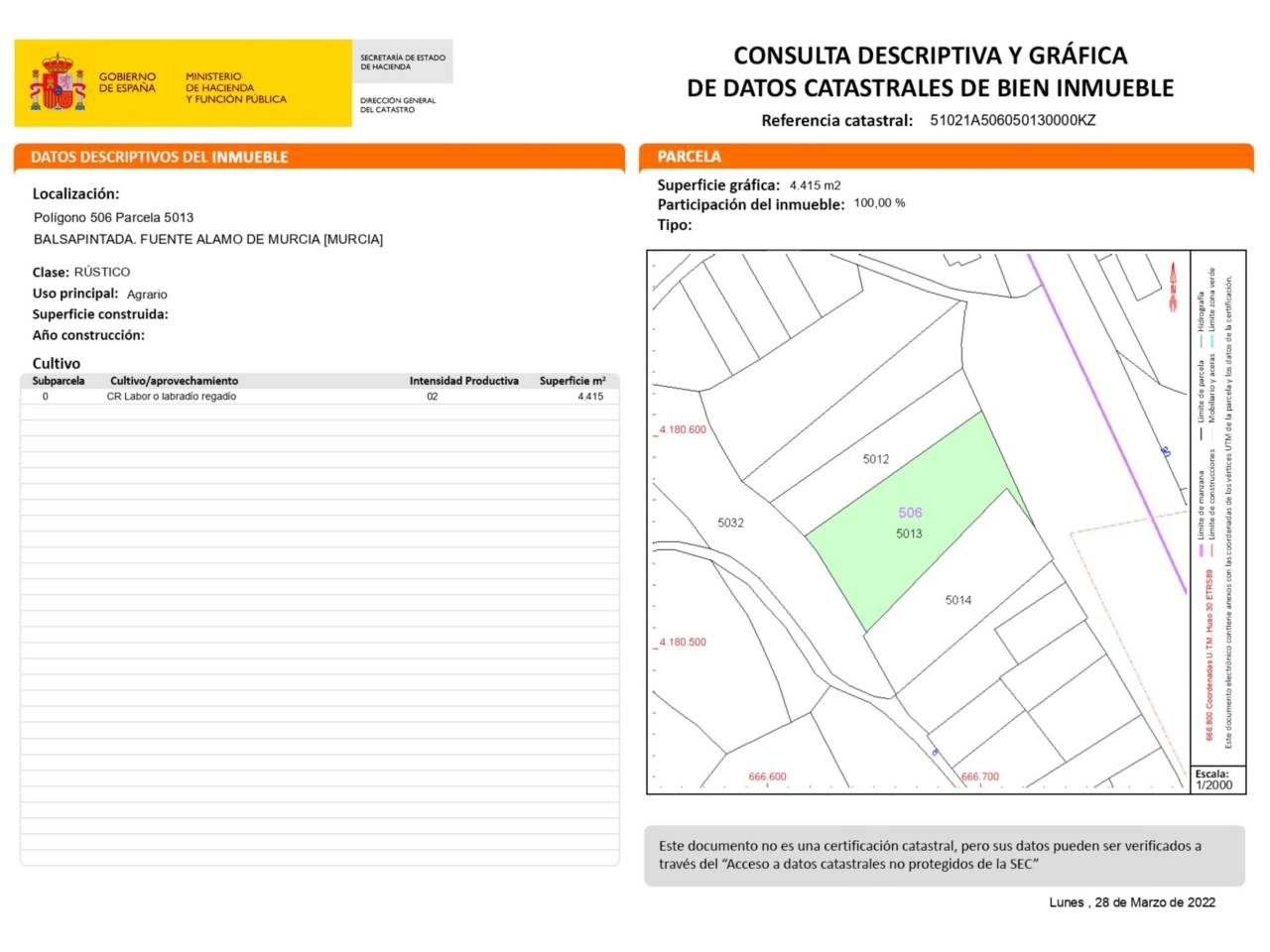Click the "666.600" coordinate label
Viewport: 1270px width, 952px height.
coord(767,777)
